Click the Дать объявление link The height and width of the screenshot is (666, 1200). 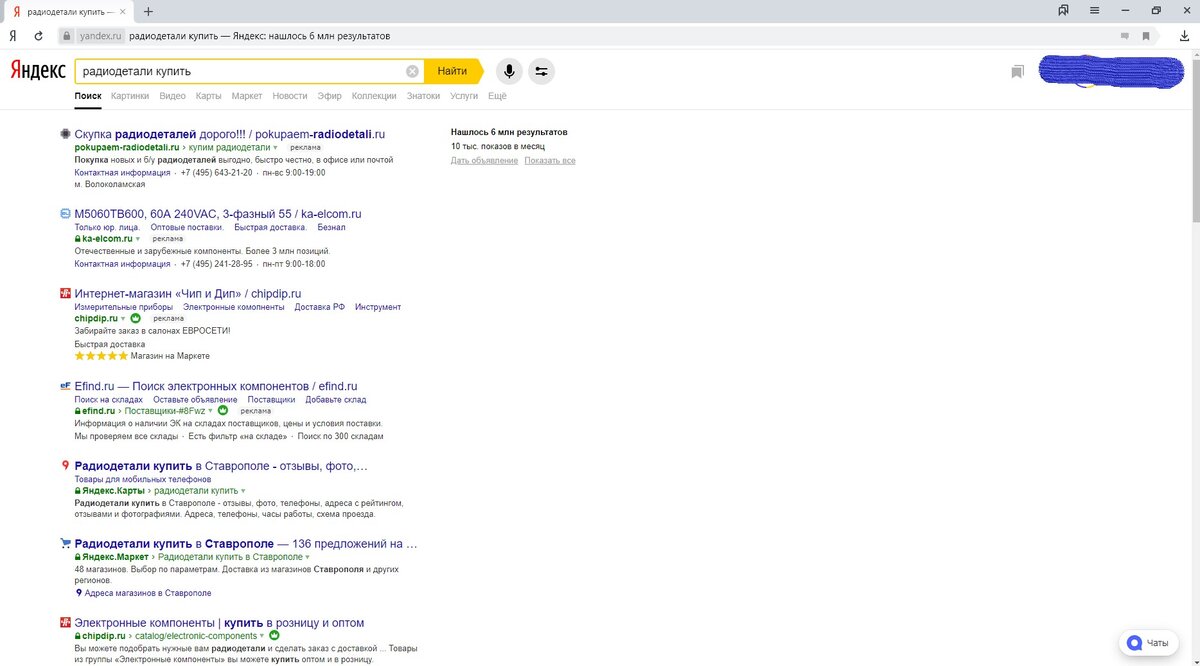coord(484,161)
